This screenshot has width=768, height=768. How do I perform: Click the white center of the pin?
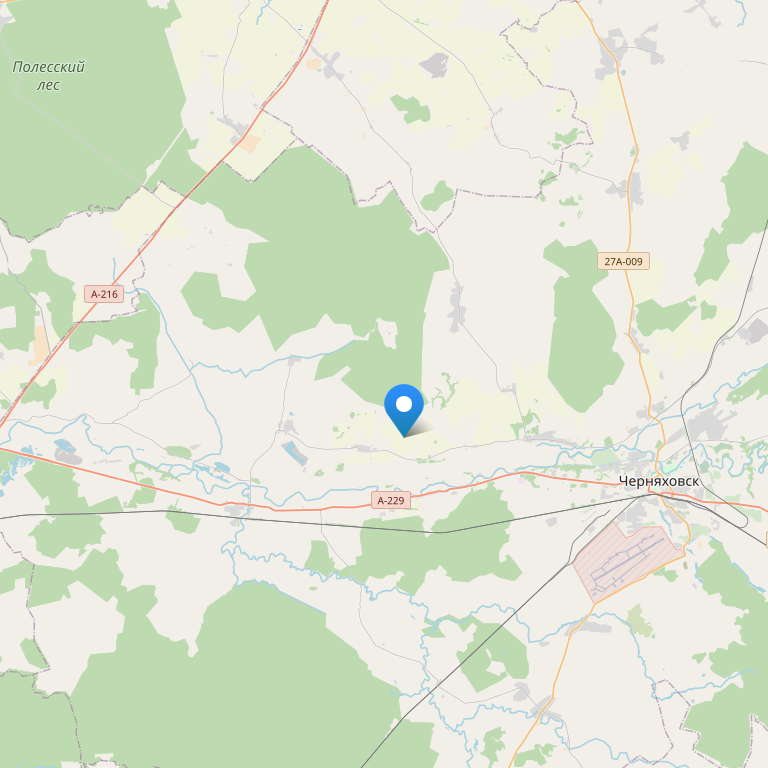[x=404, y=404]
